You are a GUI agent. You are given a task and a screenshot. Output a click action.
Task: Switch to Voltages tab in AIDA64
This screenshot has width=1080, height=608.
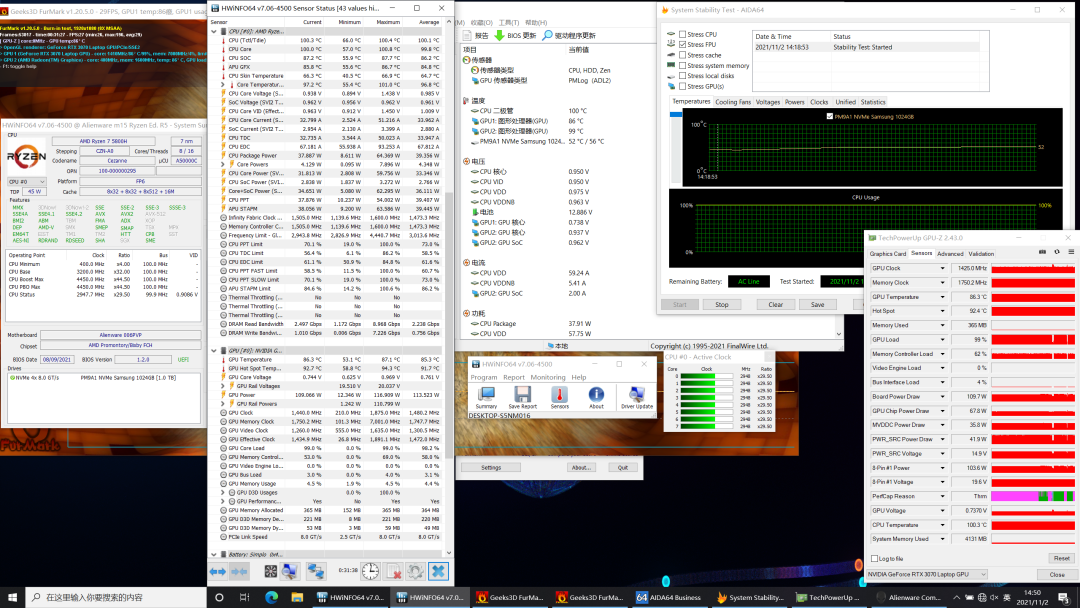coord(767,102)
